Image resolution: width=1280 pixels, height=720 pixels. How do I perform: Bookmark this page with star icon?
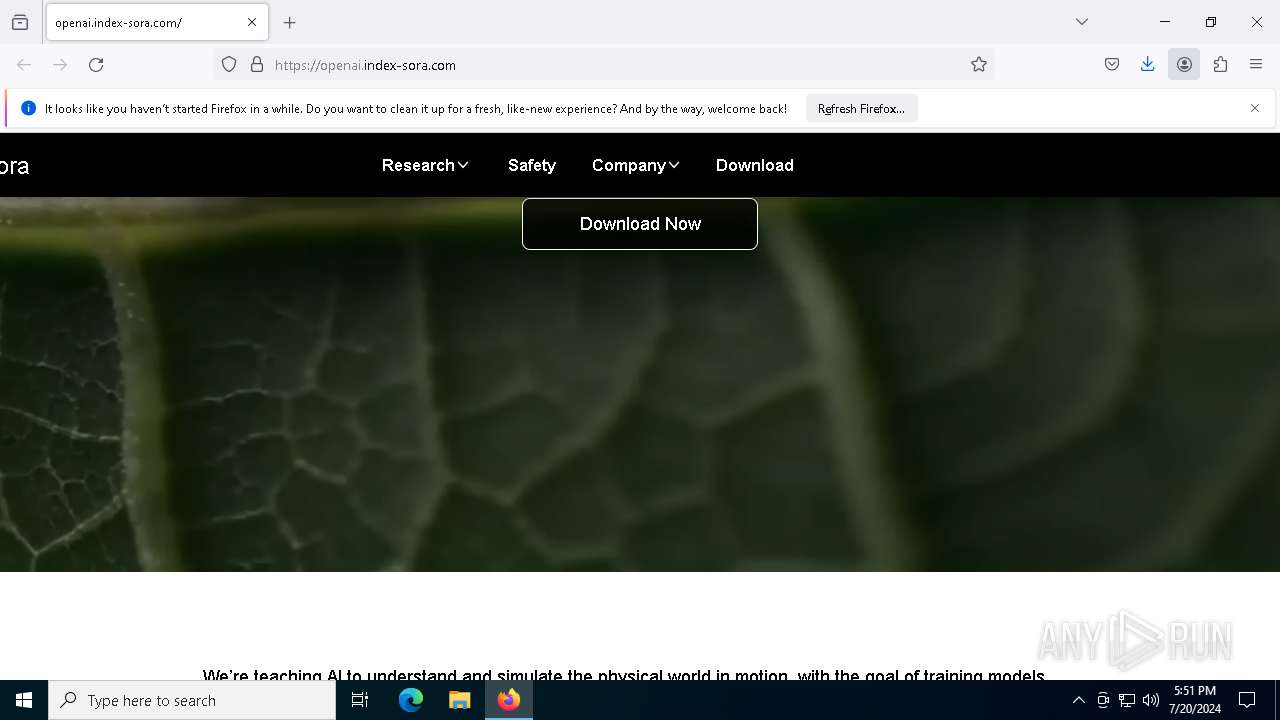point(979,65)
